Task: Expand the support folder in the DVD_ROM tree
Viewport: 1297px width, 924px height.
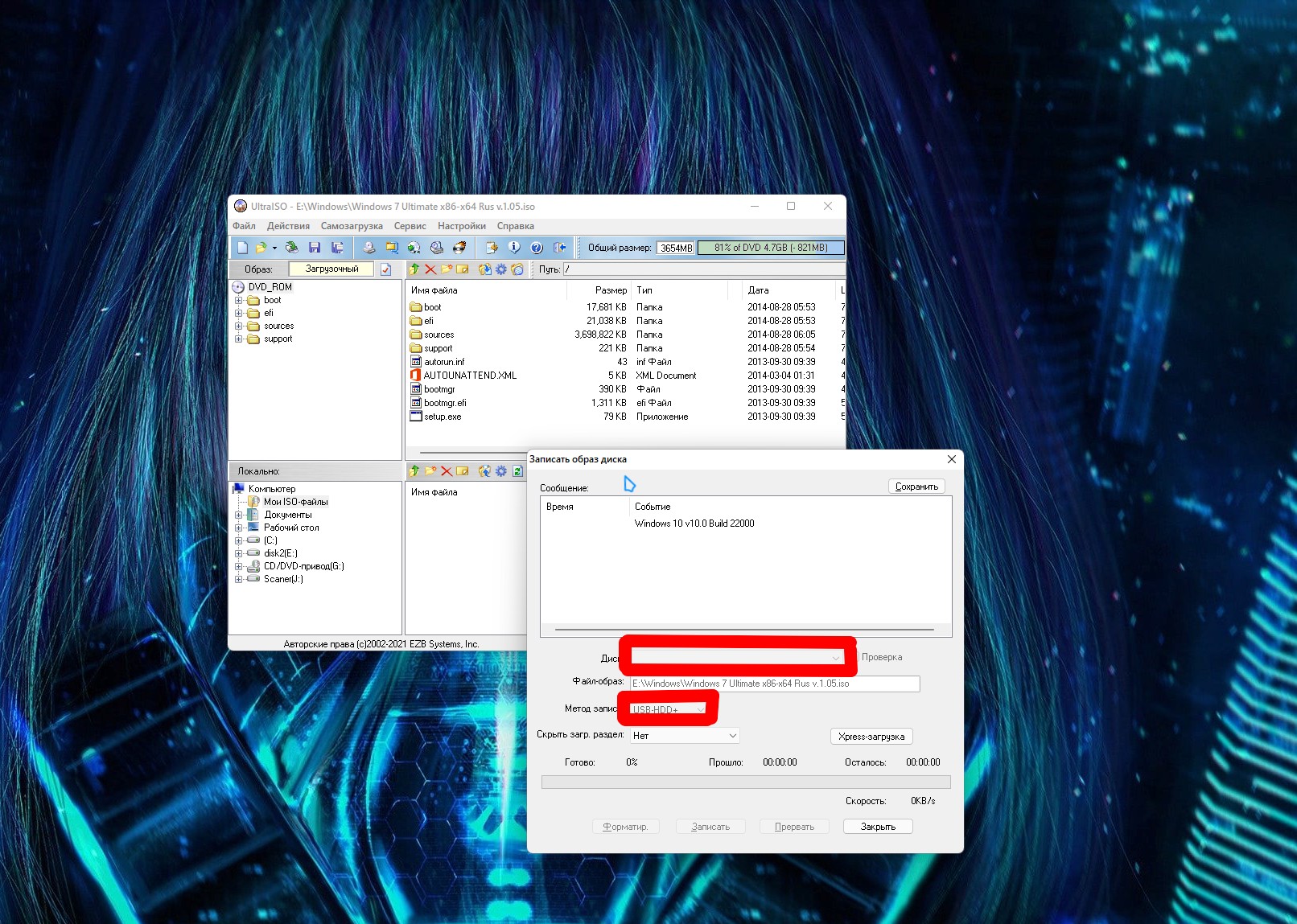Action: tap(238, 339)
